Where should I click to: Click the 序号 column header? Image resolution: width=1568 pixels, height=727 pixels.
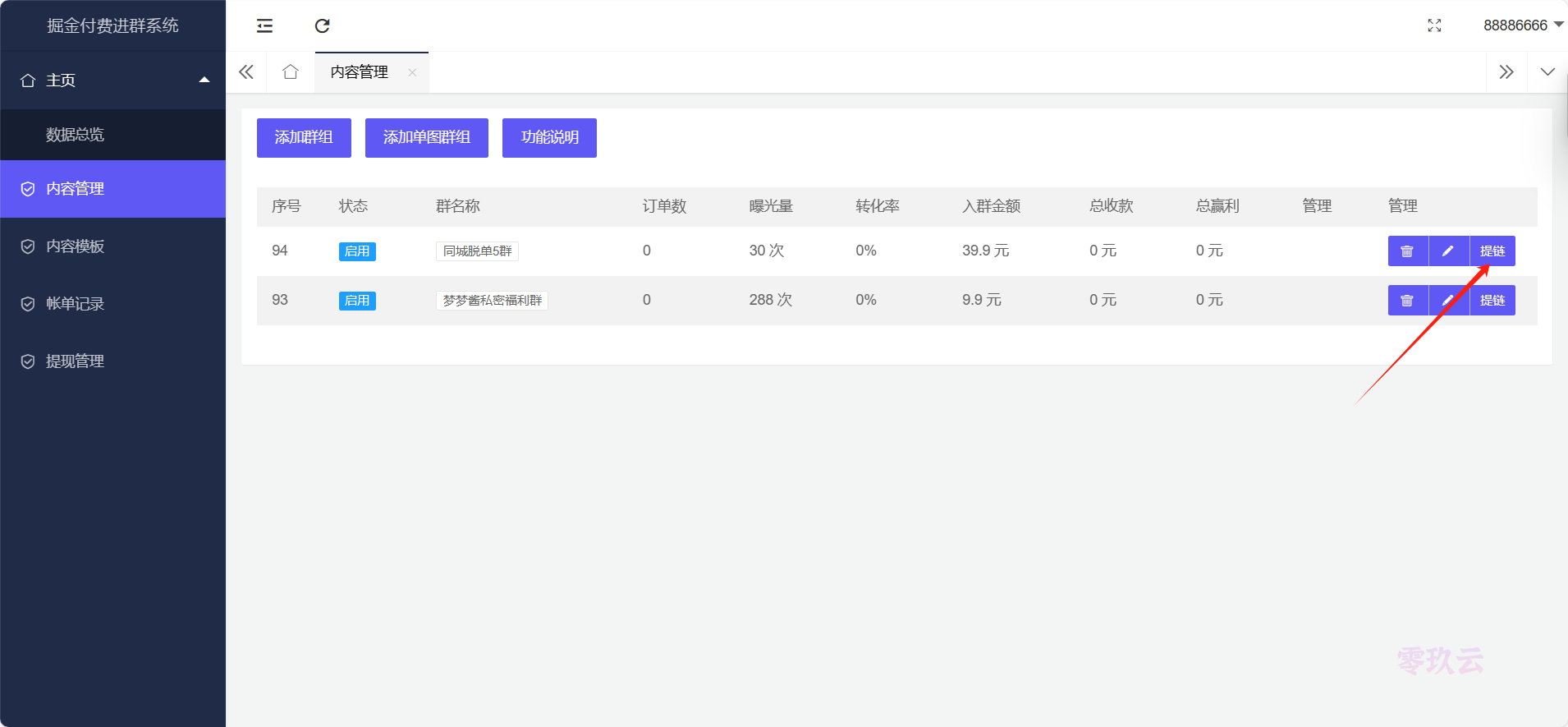pyautogui.click(x=287, y=206)
